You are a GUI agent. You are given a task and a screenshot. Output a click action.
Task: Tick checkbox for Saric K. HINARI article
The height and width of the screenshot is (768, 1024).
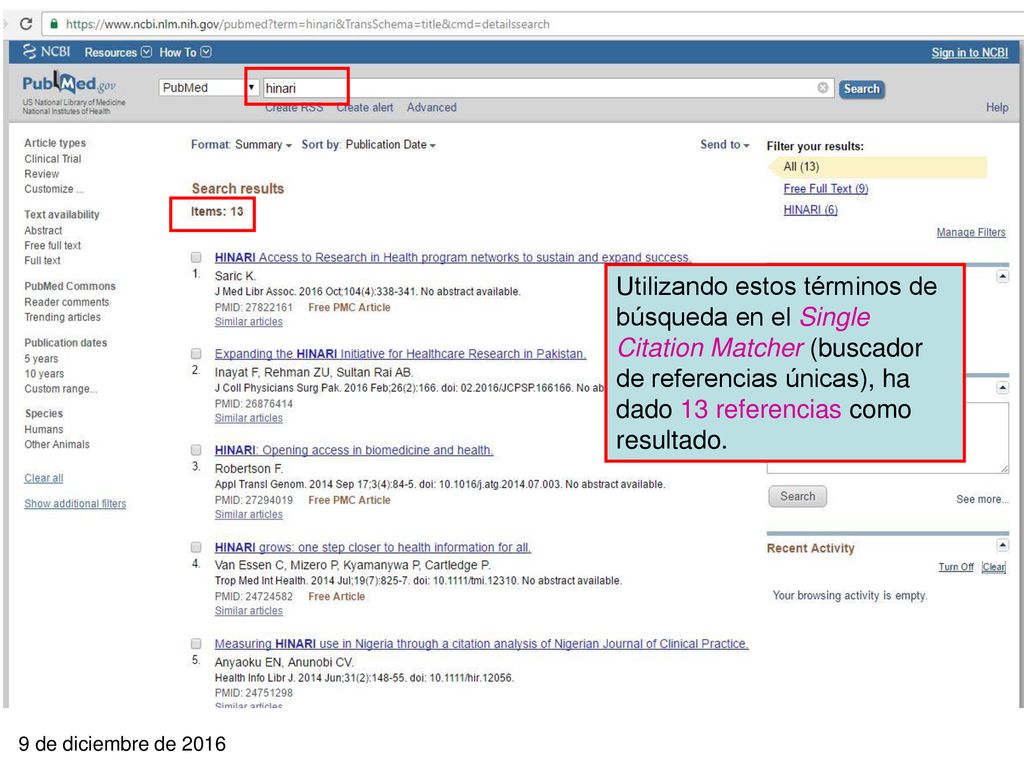point(196,257)
